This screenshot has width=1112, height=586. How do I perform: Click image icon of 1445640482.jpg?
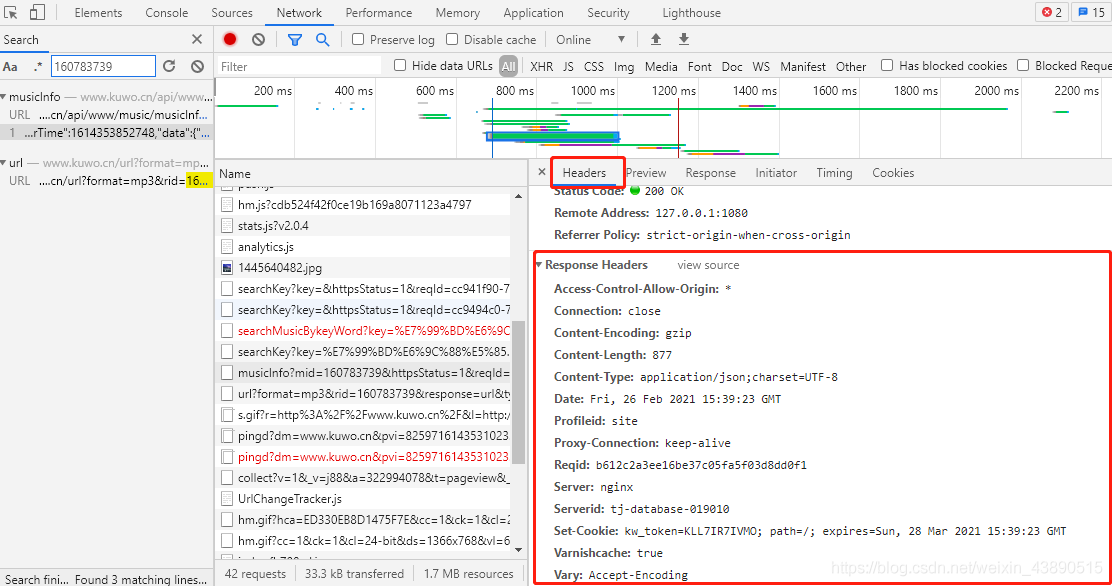(x=227, y=267)
